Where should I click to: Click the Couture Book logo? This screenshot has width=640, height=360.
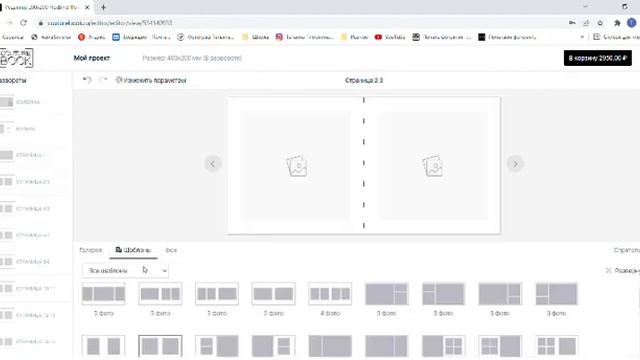click(x=16, y=58)
